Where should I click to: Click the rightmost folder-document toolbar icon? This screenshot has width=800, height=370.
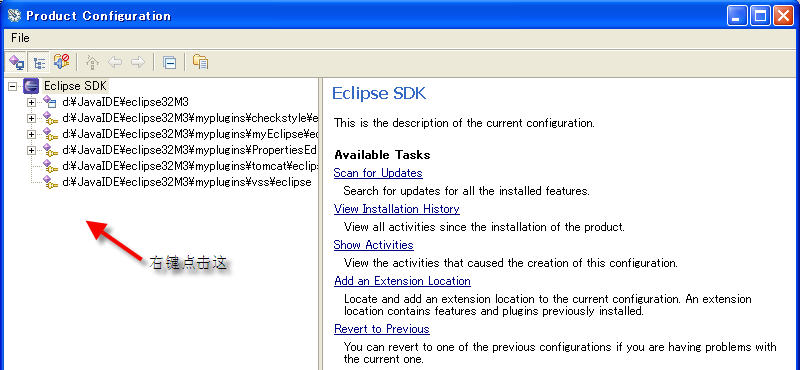[x=201, y=62]
